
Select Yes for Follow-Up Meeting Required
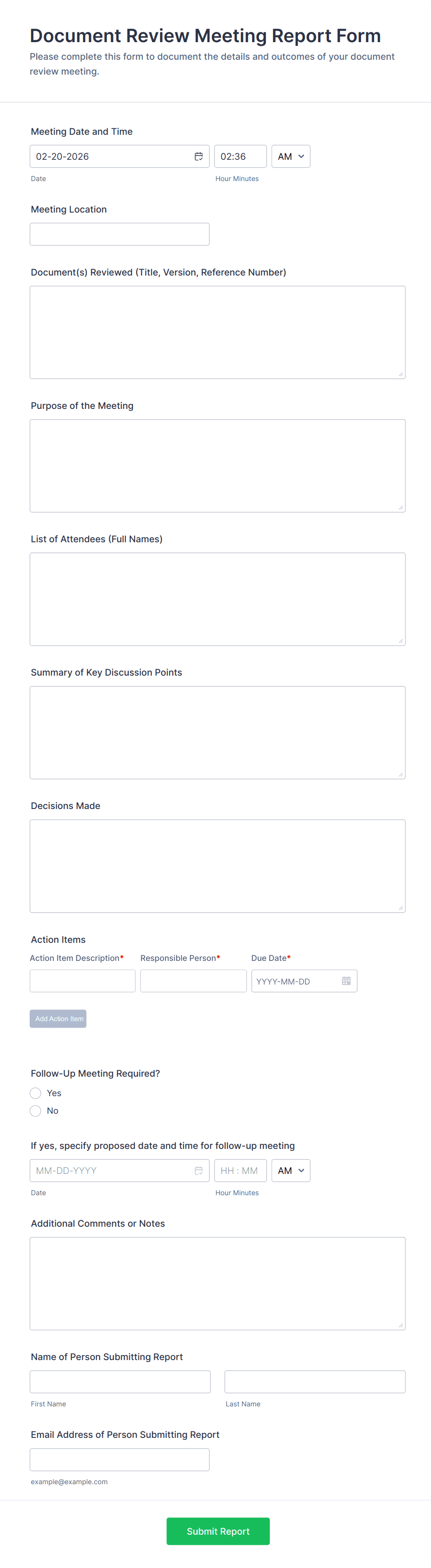pyautogui.click(x=36, y=1093)
